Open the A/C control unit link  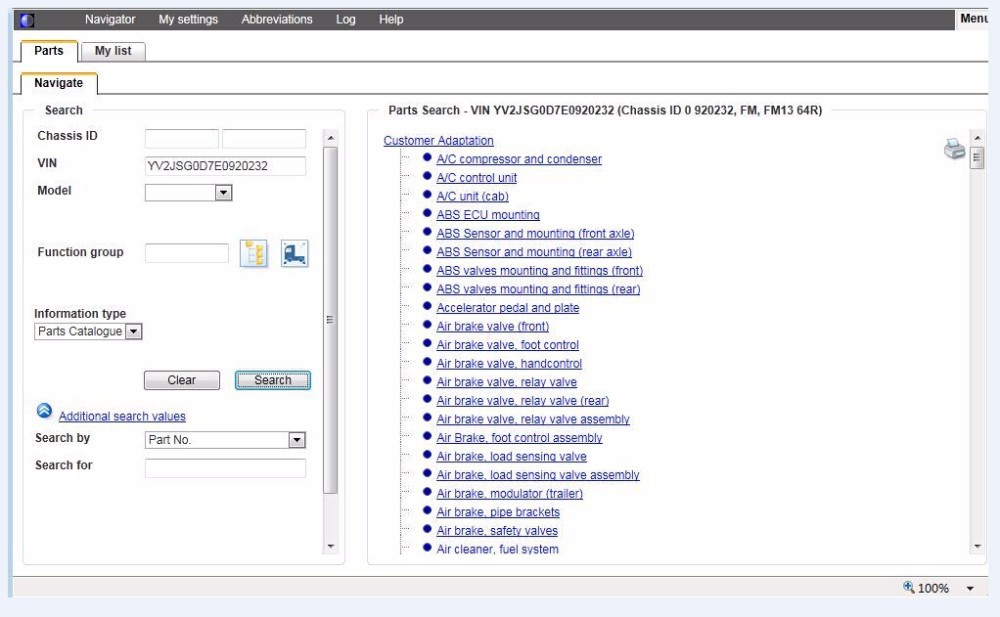tap(476, 177)
